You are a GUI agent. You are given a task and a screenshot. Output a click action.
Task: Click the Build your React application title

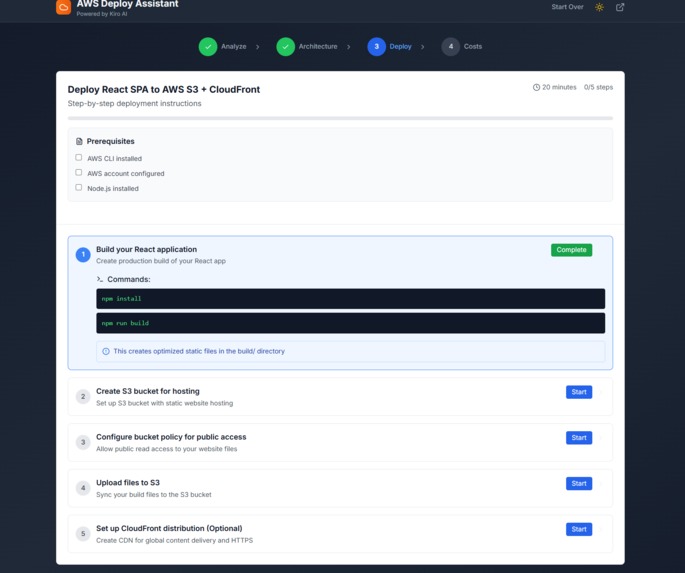146,249
